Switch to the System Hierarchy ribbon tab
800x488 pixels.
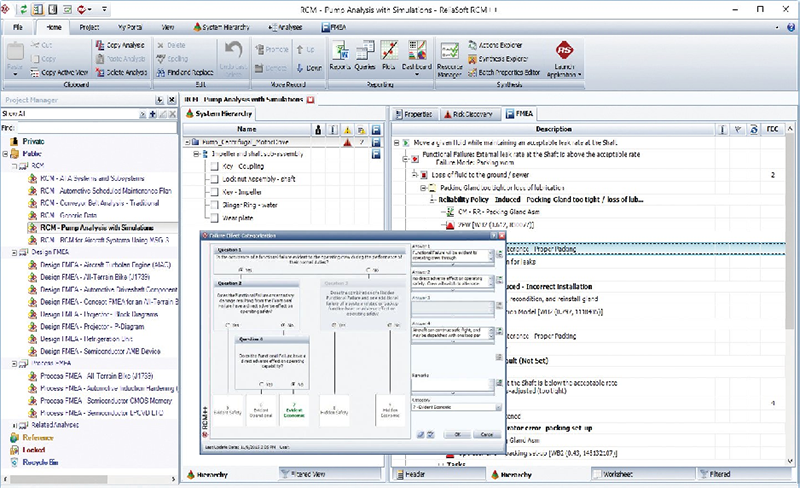(x=221, y=27)
